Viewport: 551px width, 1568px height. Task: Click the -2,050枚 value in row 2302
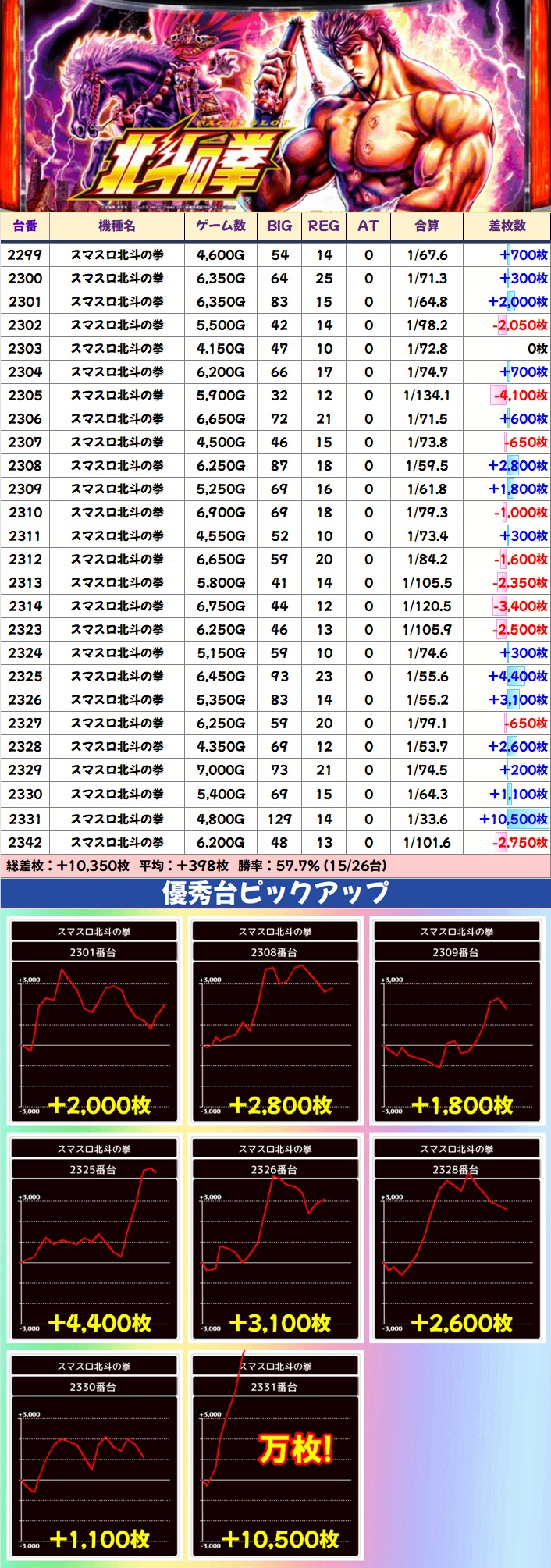pos(521,325)
